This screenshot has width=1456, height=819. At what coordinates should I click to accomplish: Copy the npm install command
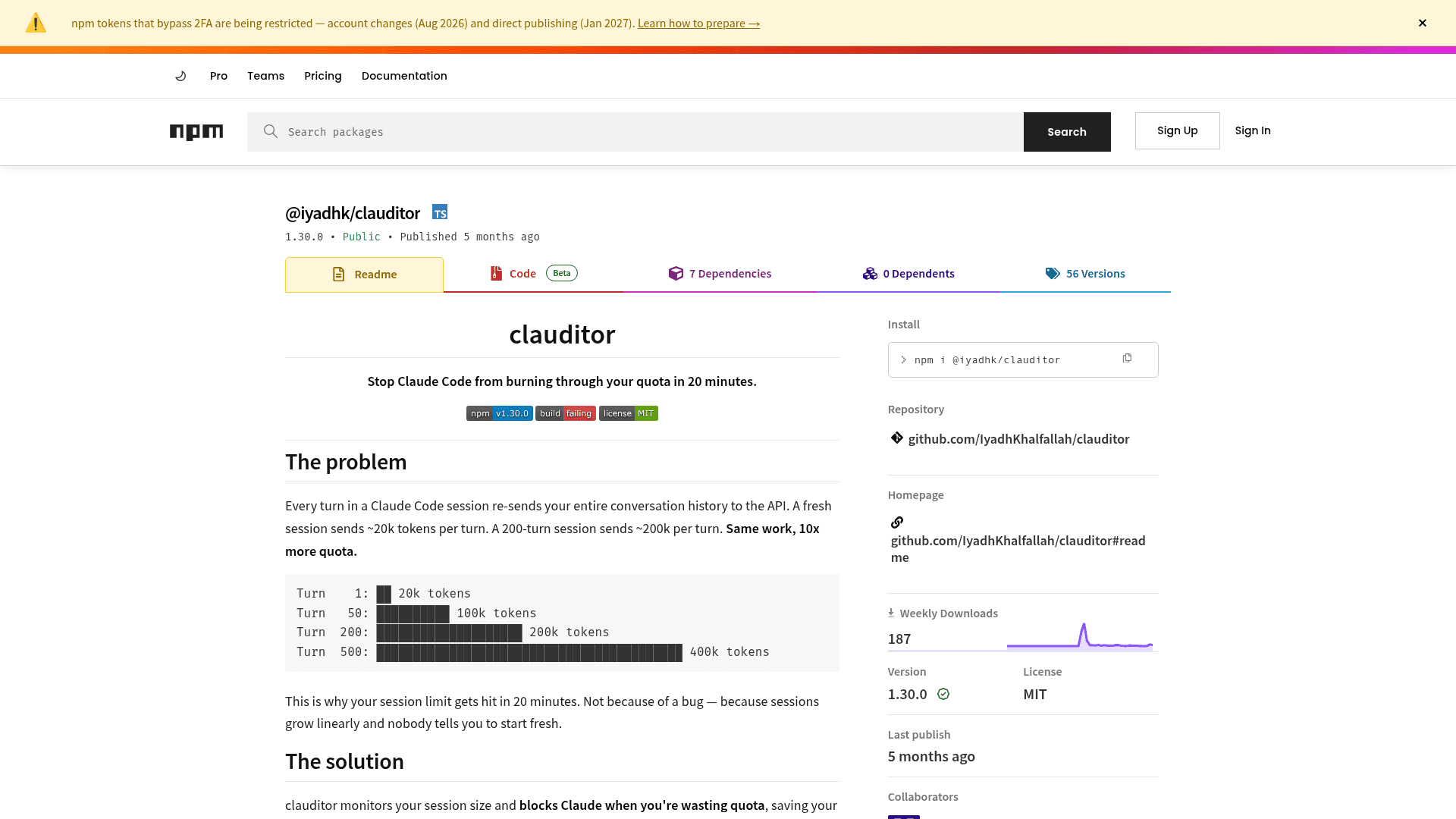coord(1127,359)
